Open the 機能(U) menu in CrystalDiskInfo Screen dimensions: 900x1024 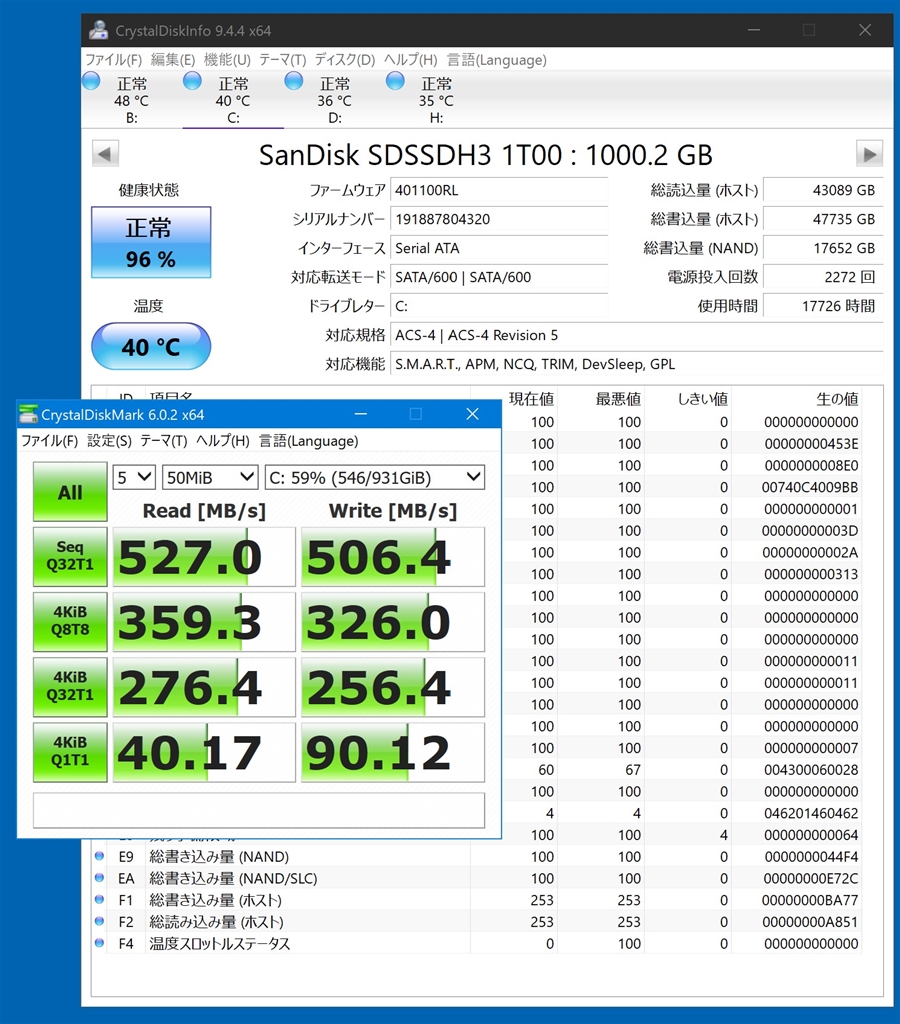tap(227, 60)
